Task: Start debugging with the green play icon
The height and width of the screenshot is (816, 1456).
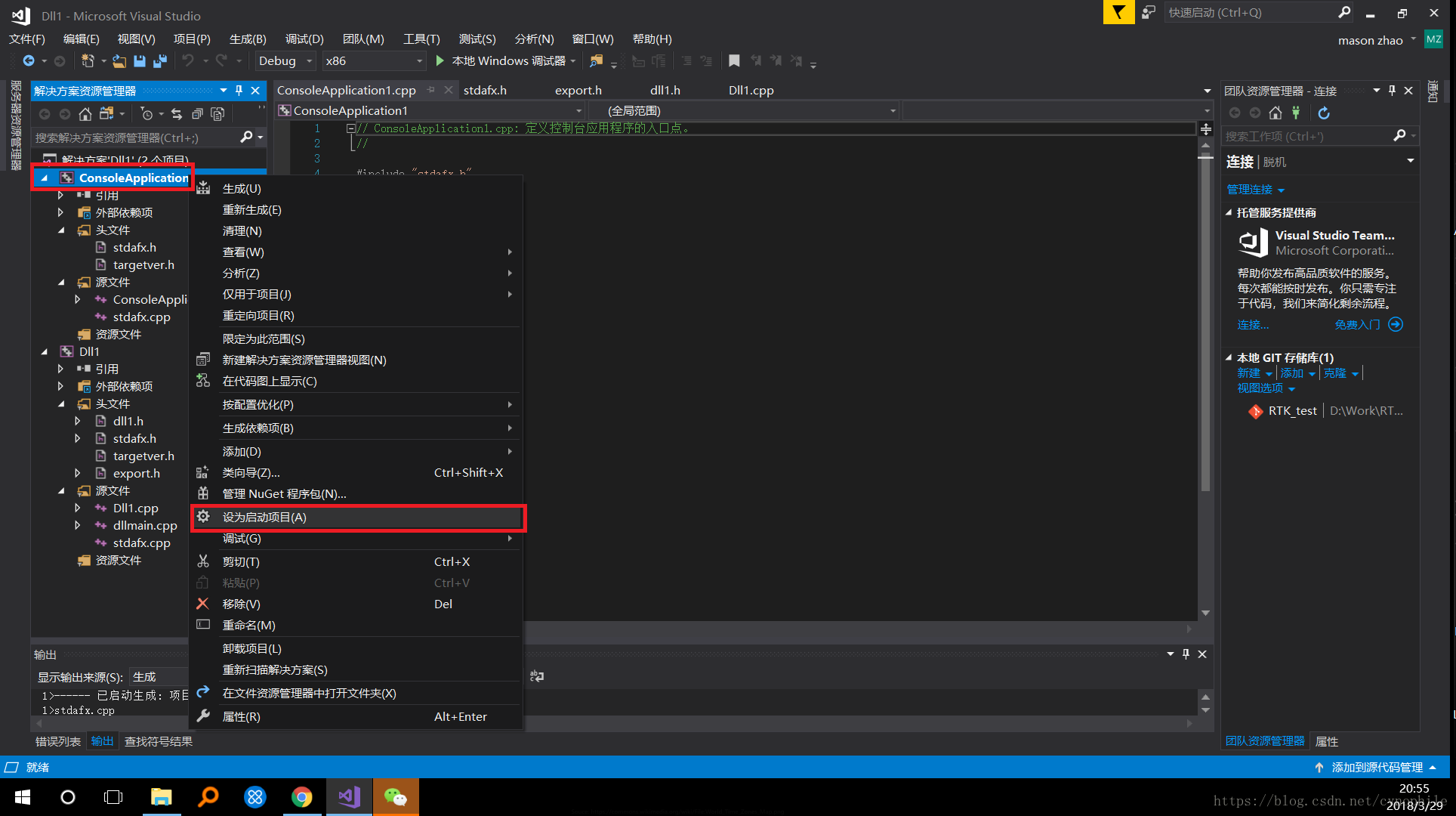Action: pyautogui.click(x=440, y=61)
